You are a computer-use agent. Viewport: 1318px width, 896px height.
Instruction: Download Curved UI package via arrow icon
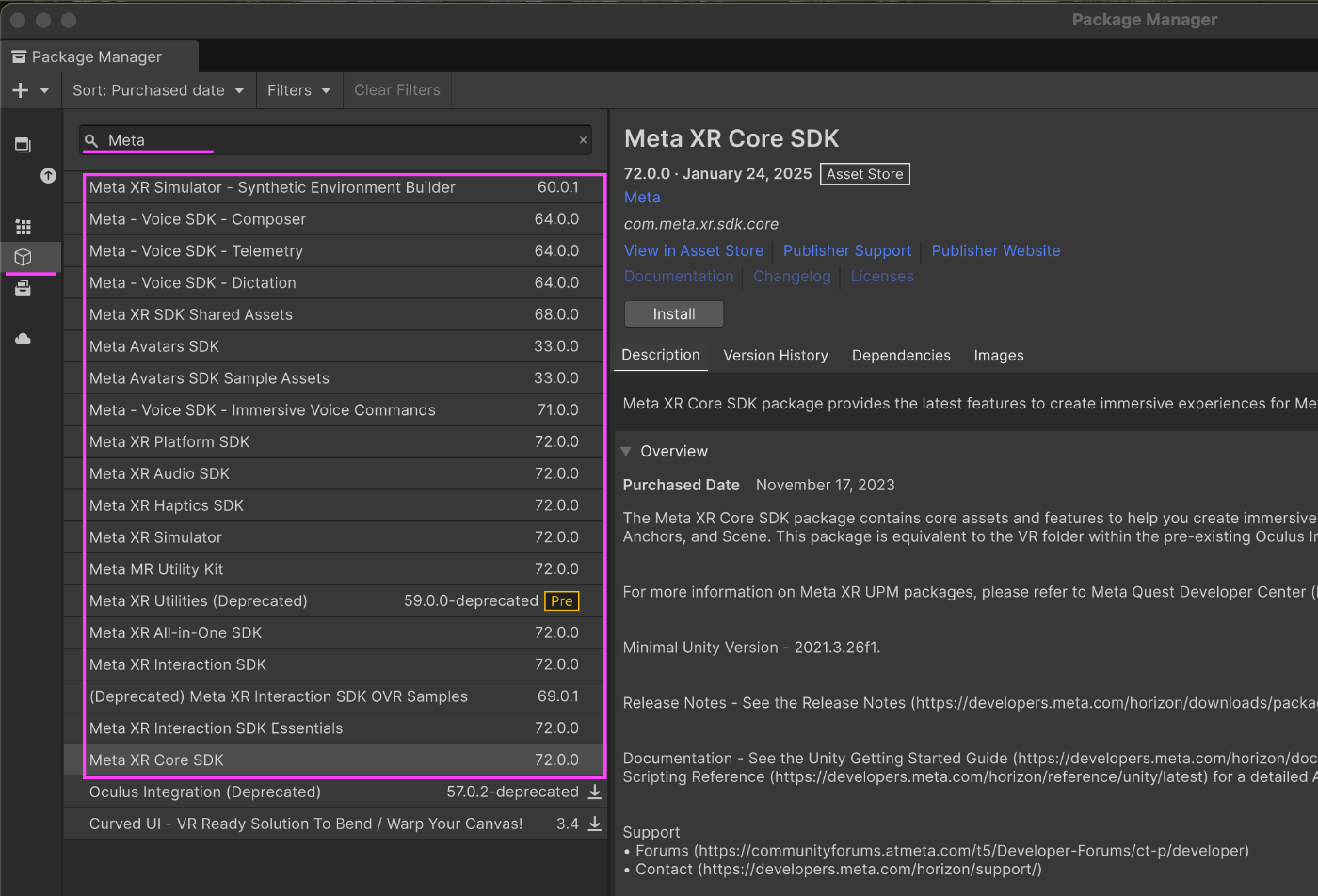pyautogui.click(x=595, y=824)
